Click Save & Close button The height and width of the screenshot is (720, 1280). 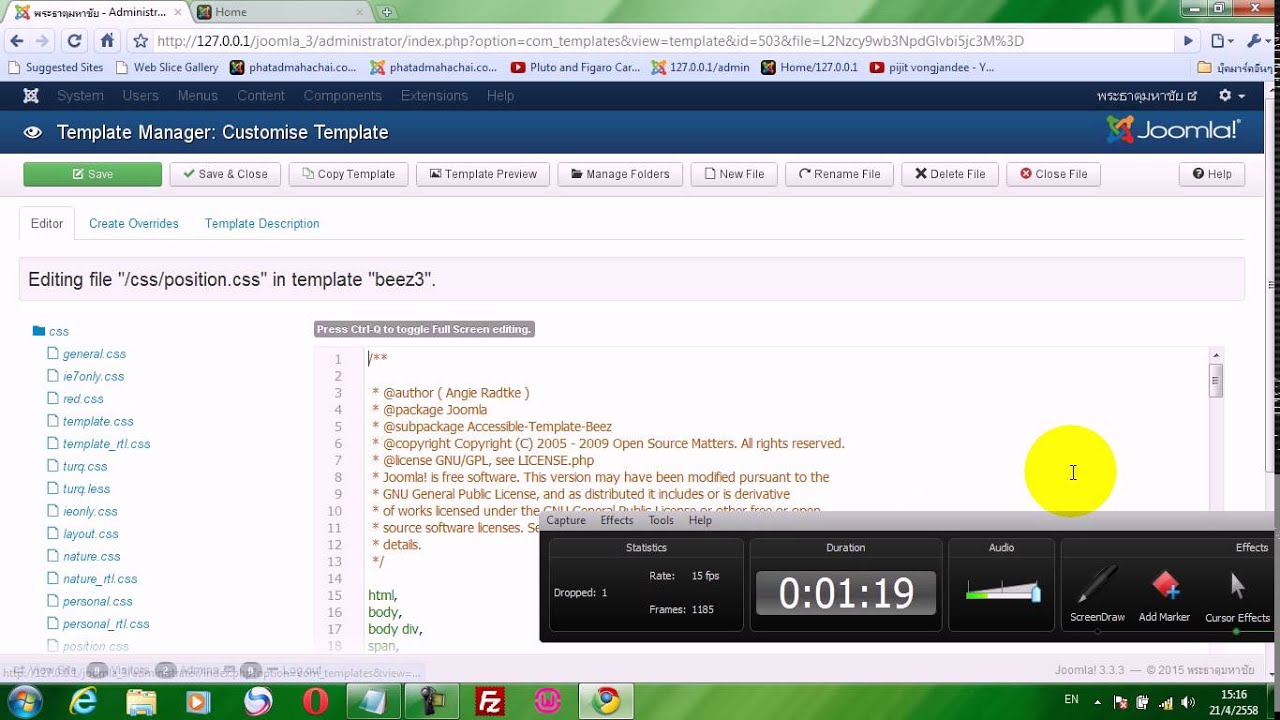tap(225, 174)
